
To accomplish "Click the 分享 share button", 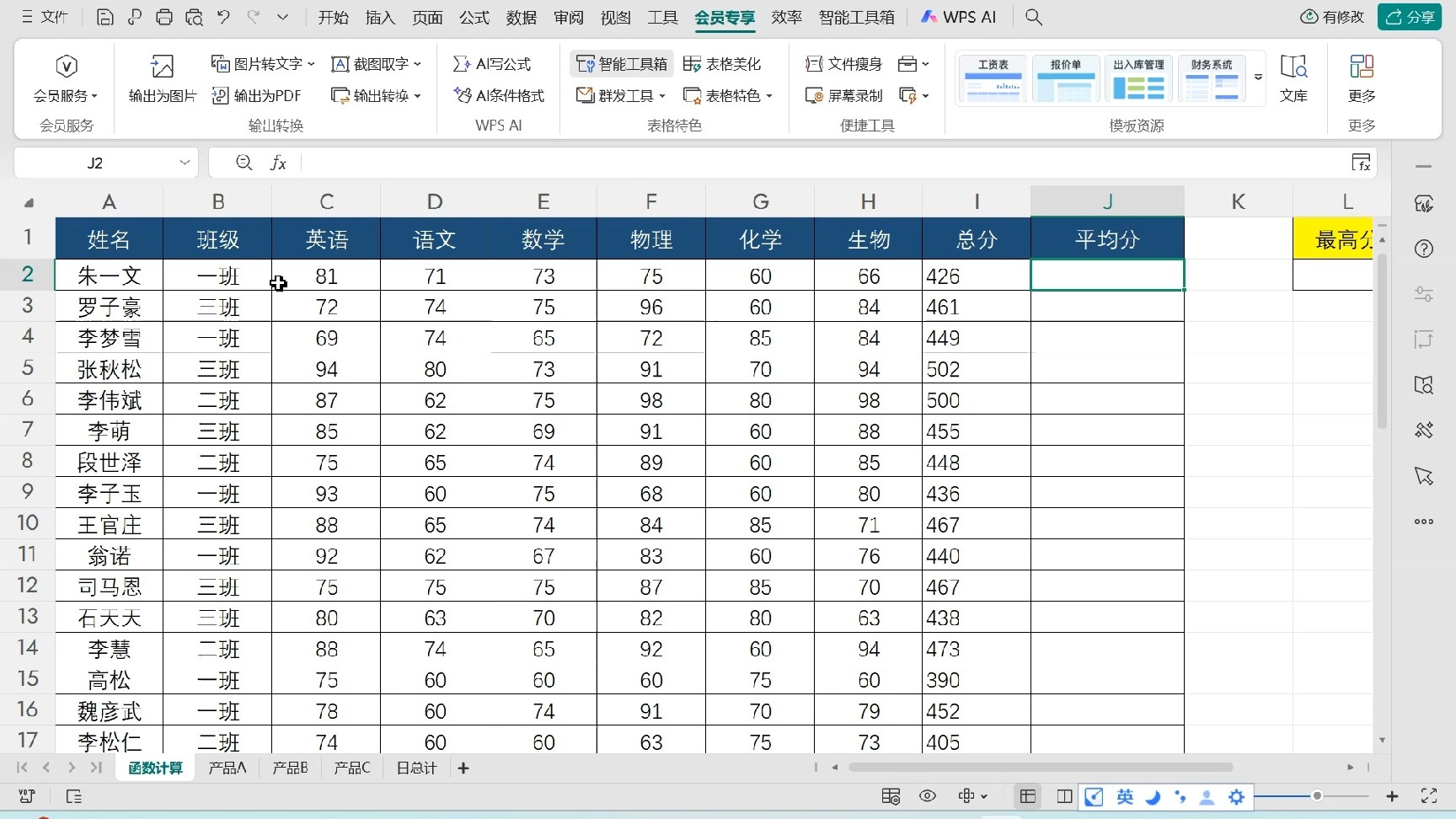I will coord(1410,17).
